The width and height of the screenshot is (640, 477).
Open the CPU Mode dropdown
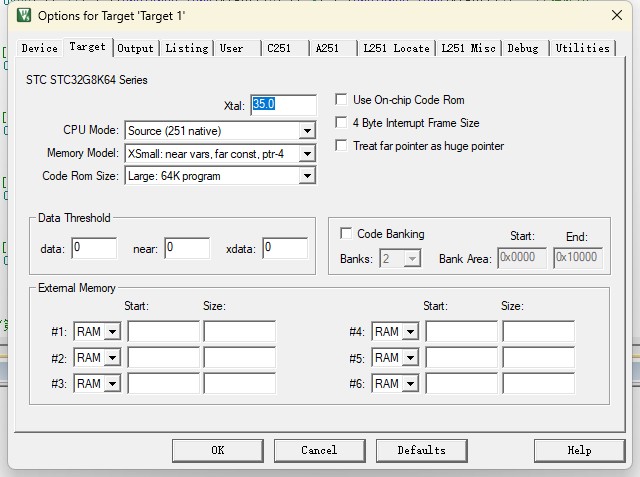[220, 131]
